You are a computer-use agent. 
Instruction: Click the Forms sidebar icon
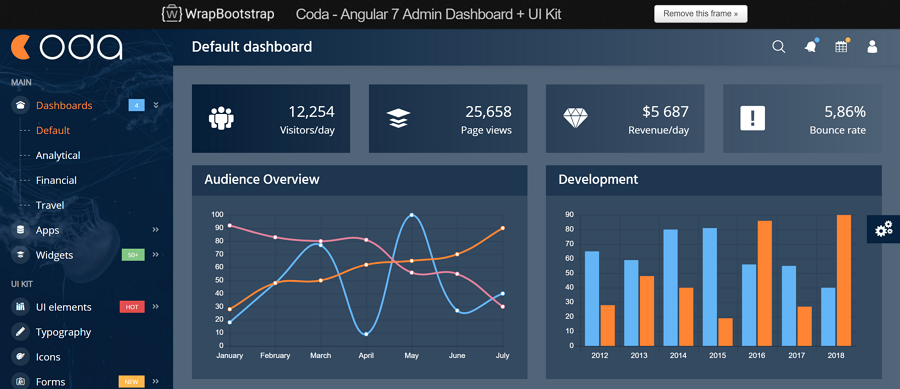click(x=21, y=382)
